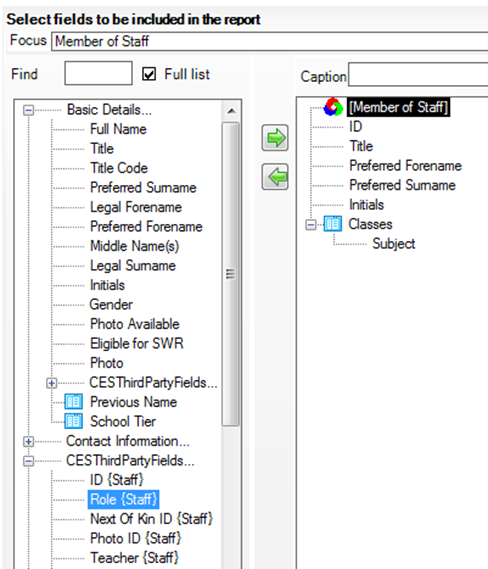Click inside the Find text box
Viewport: 488px width, 569px height.
pyautogui.click(x=98, y=73)
